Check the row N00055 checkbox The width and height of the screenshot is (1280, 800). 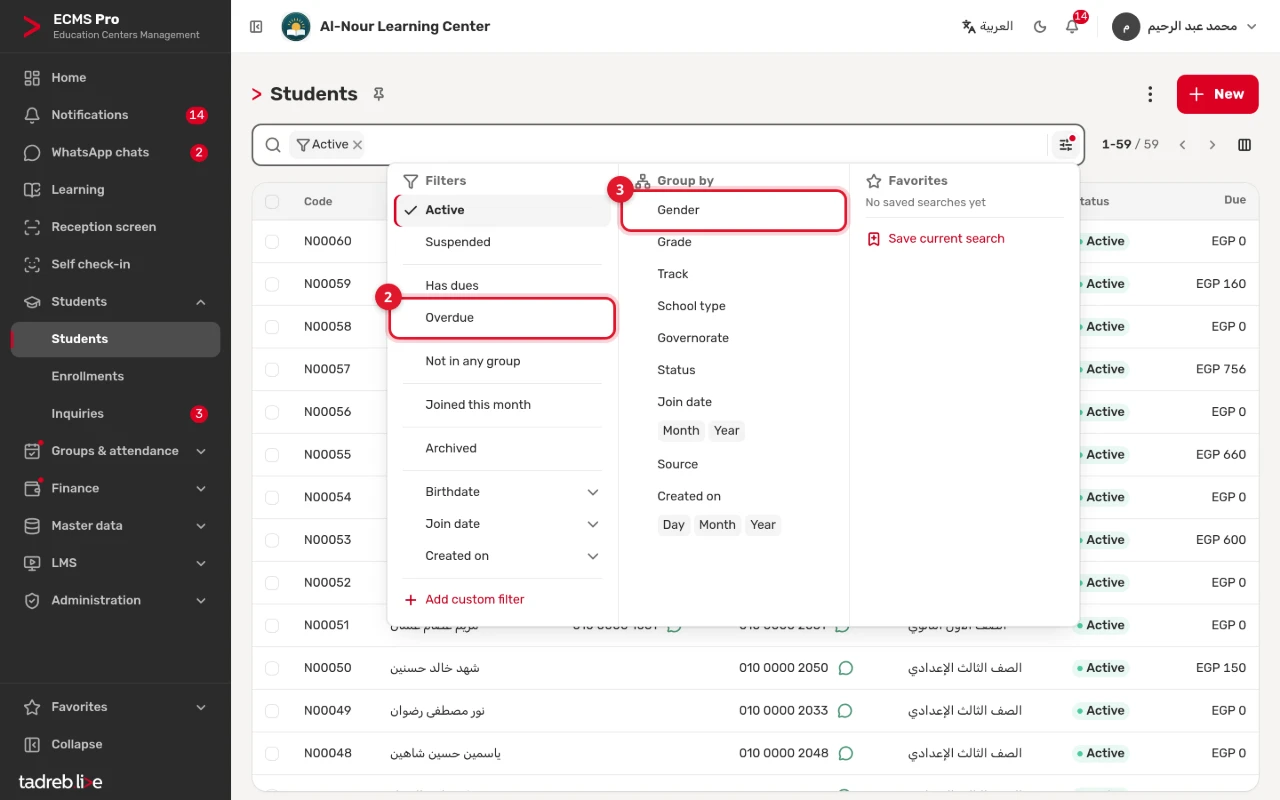tap(272, 454)
